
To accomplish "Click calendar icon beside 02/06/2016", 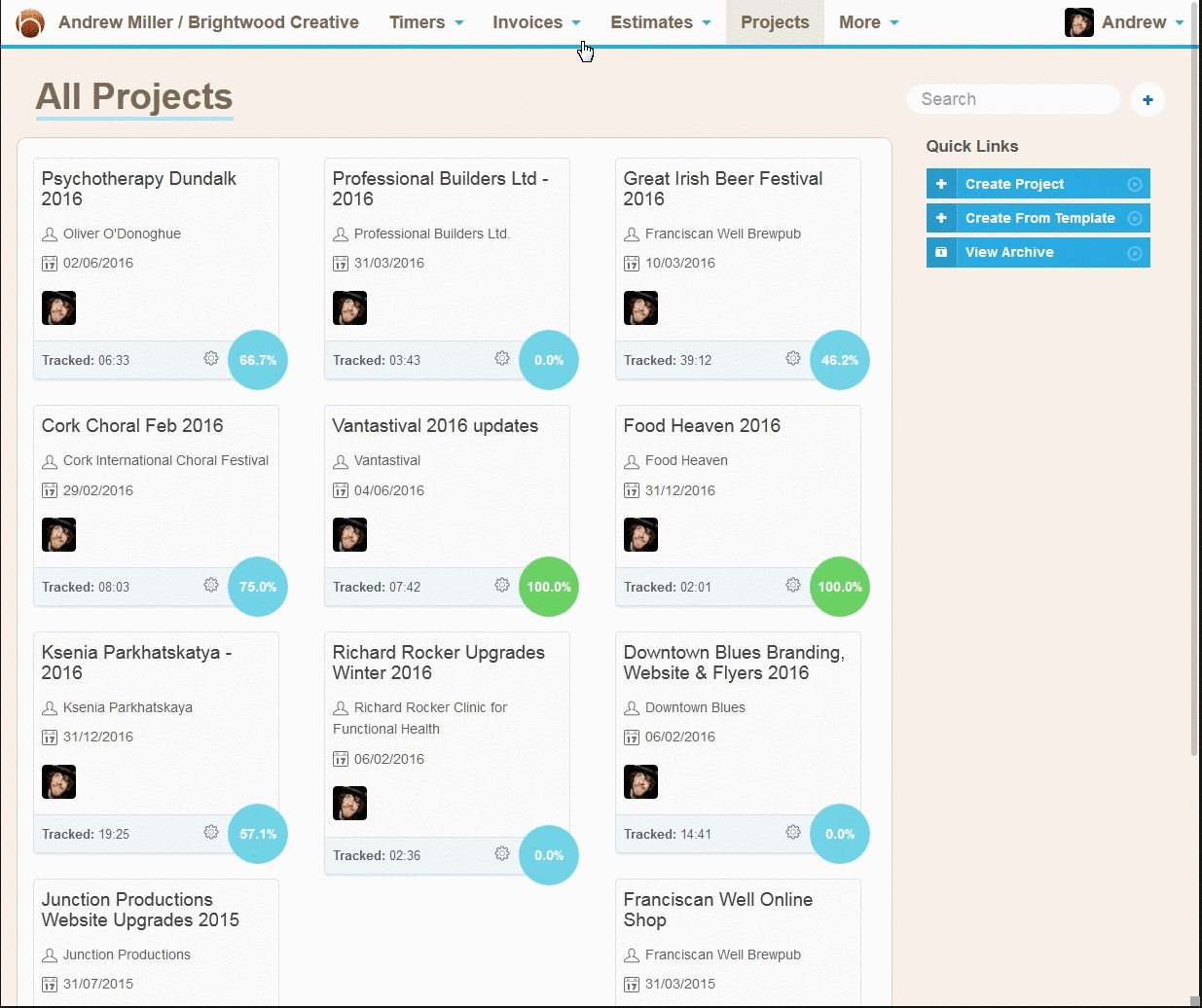I will pos(50,264).
